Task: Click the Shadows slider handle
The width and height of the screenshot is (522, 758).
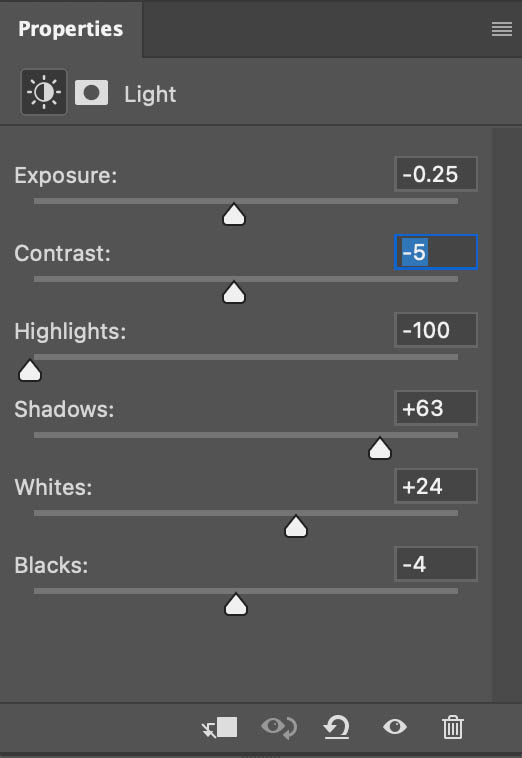Action: [x=380, y=448]
